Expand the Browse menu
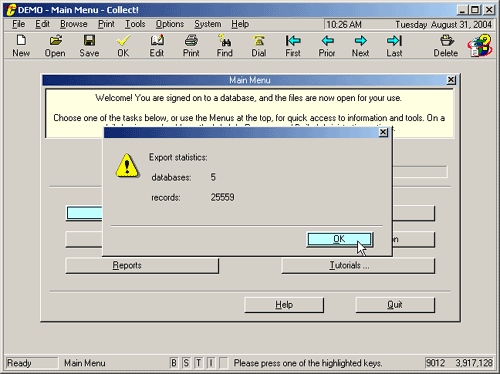This screenshot has height=374, width=500. 74,24
